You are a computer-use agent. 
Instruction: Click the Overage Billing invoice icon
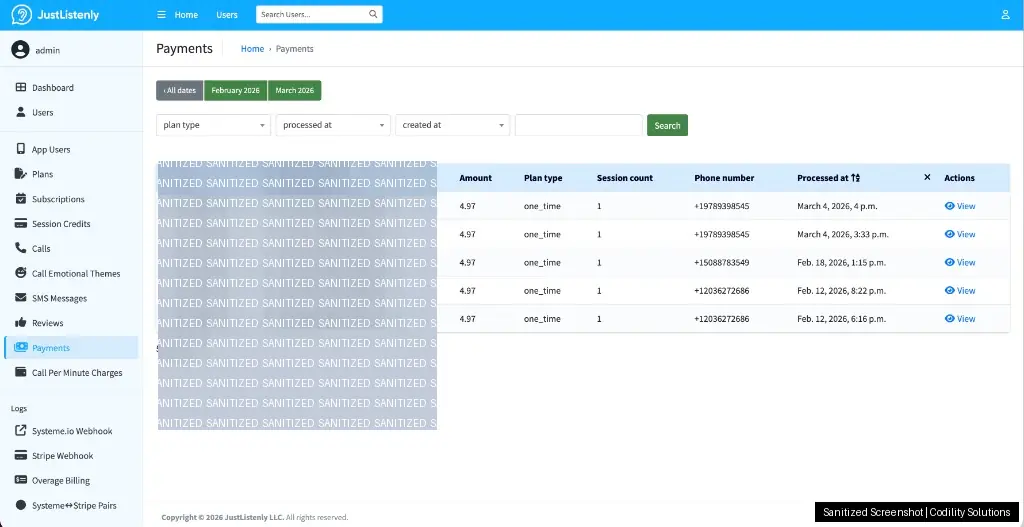click(21, 480)
